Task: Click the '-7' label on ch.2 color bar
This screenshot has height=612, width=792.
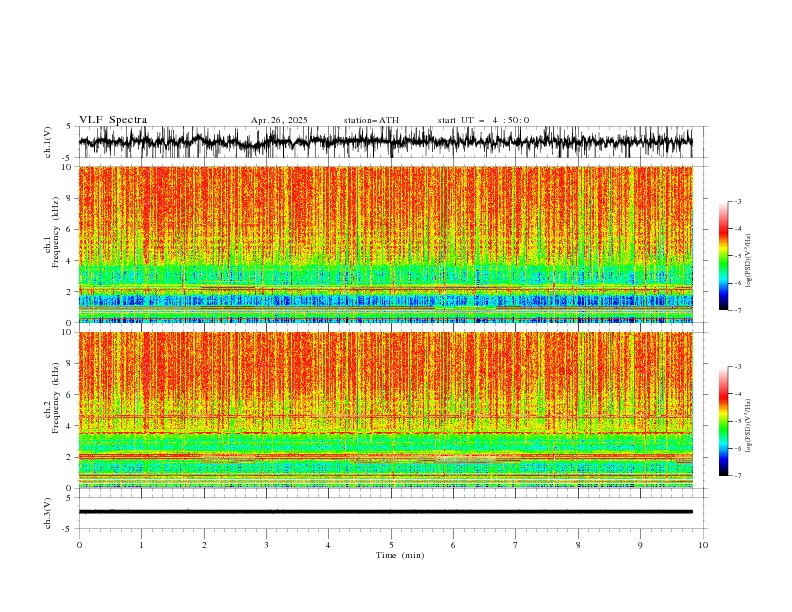Action: click(737, 475)
